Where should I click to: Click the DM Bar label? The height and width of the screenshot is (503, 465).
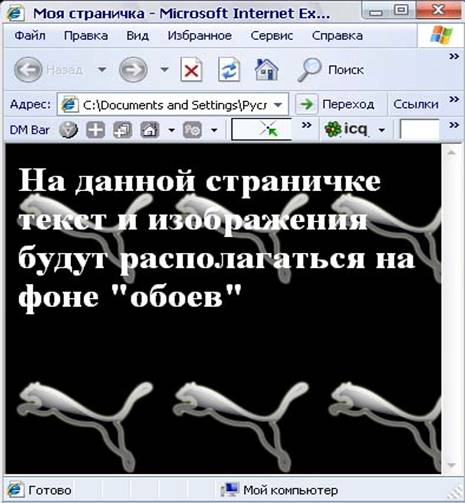coord(30,130)
